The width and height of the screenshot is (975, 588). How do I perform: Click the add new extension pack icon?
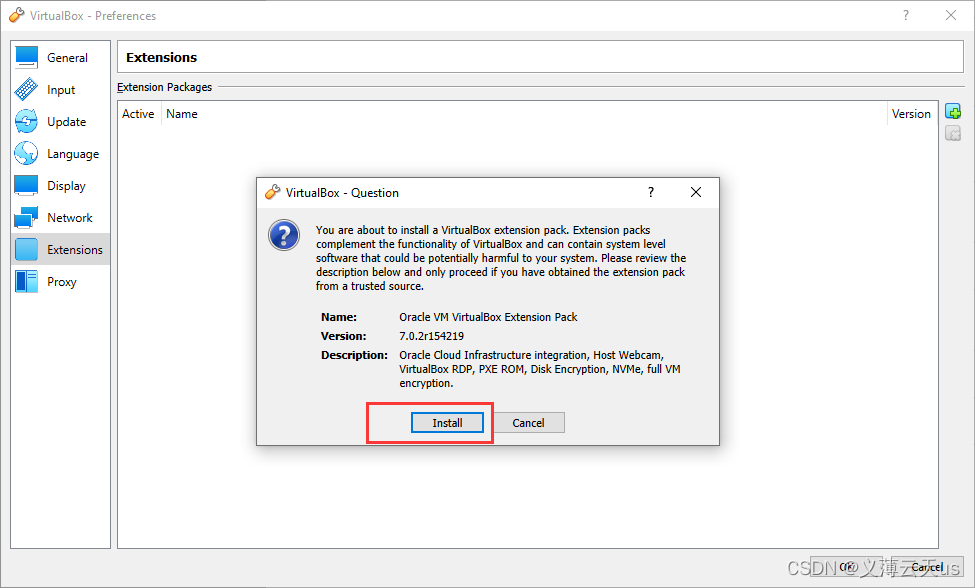tap(952, 110)
